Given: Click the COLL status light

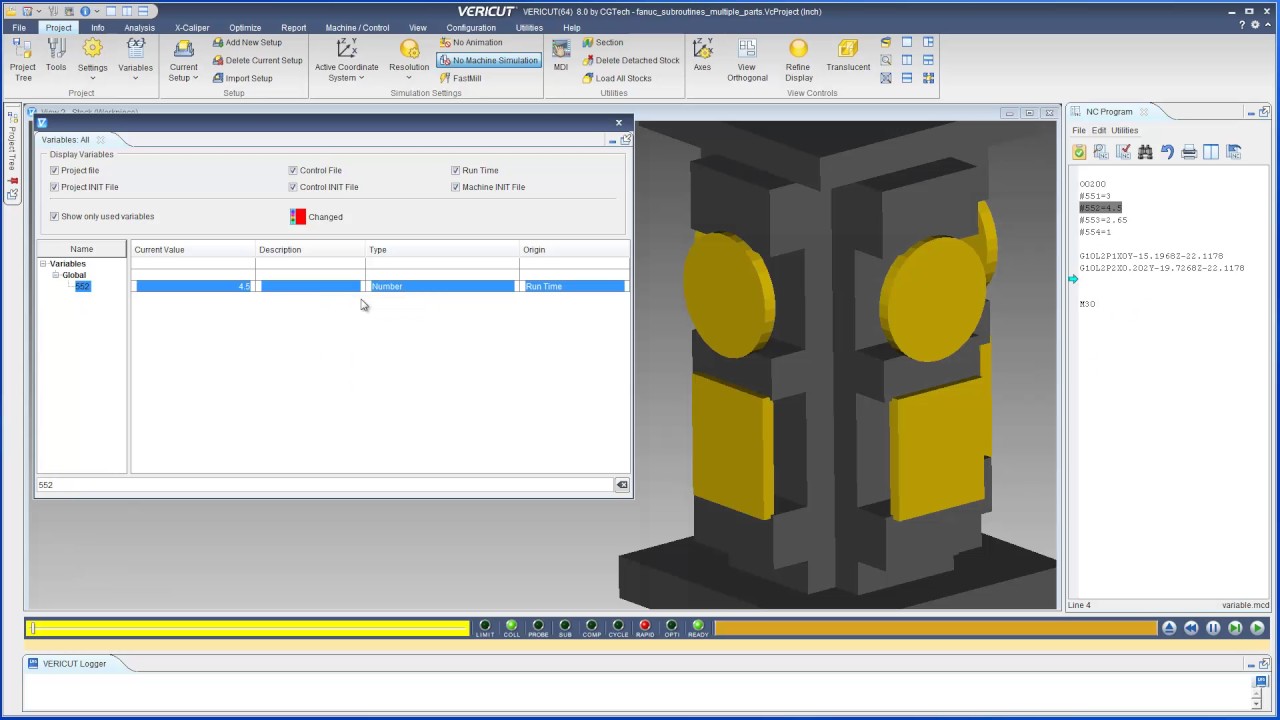Looking at the screenshot, I should (x=511, y=626).
